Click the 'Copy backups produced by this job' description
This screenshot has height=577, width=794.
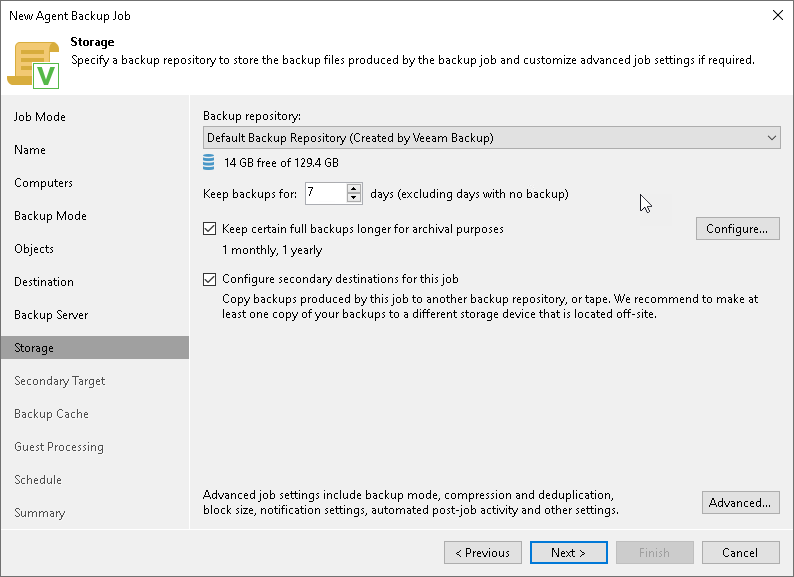tap(490, 306)
